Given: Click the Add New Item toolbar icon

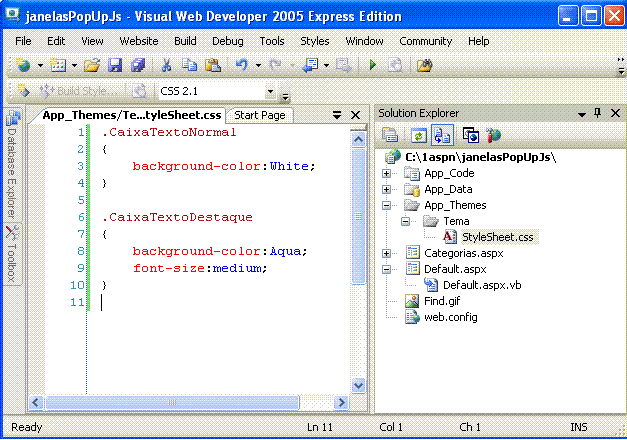Looking at the screenshot, I should click(58, 65).
